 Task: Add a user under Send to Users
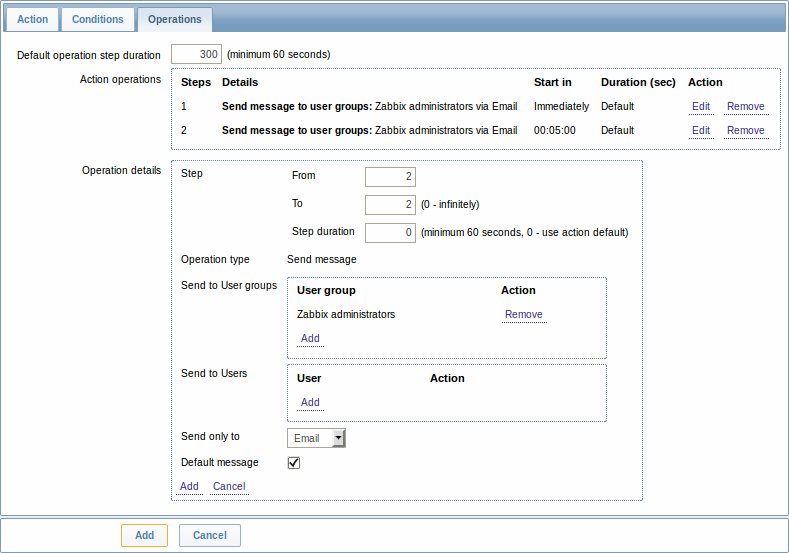pyautogui.click(x=310, y=403)
